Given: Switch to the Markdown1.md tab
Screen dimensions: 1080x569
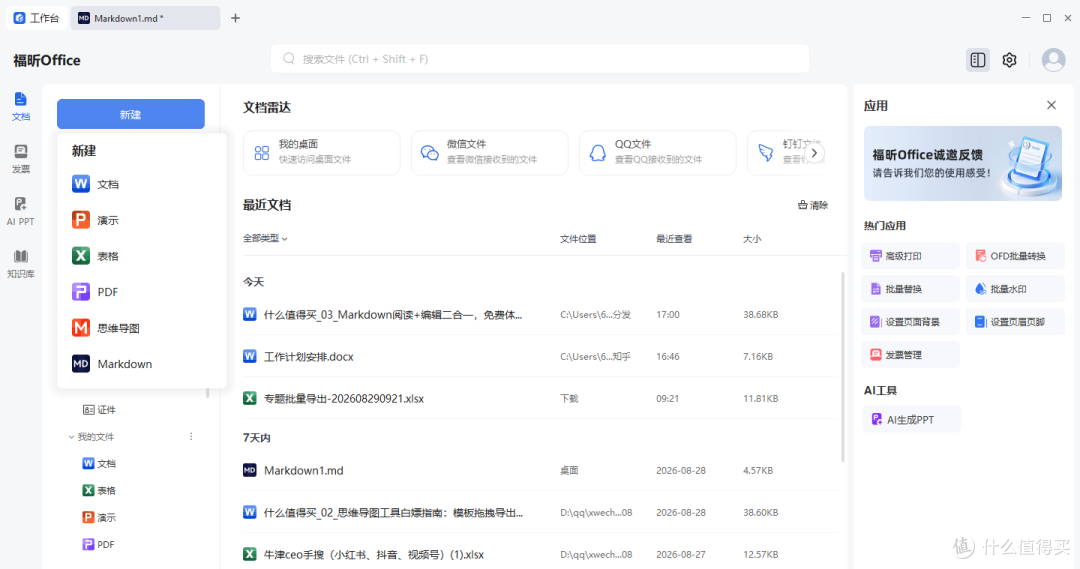Looking at the screenshot, I should click(145, 18).
